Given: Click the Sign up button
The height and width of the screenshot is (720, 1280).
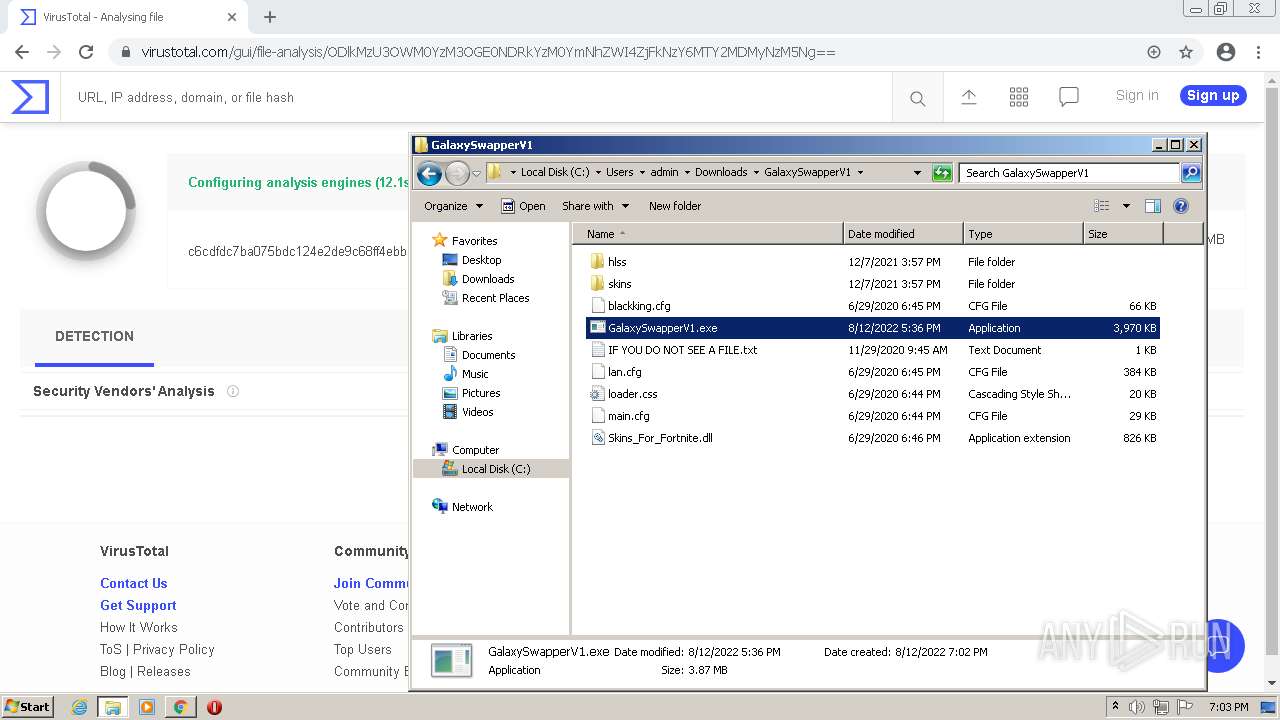Looking at the screenshot, I should [1213, 95].
